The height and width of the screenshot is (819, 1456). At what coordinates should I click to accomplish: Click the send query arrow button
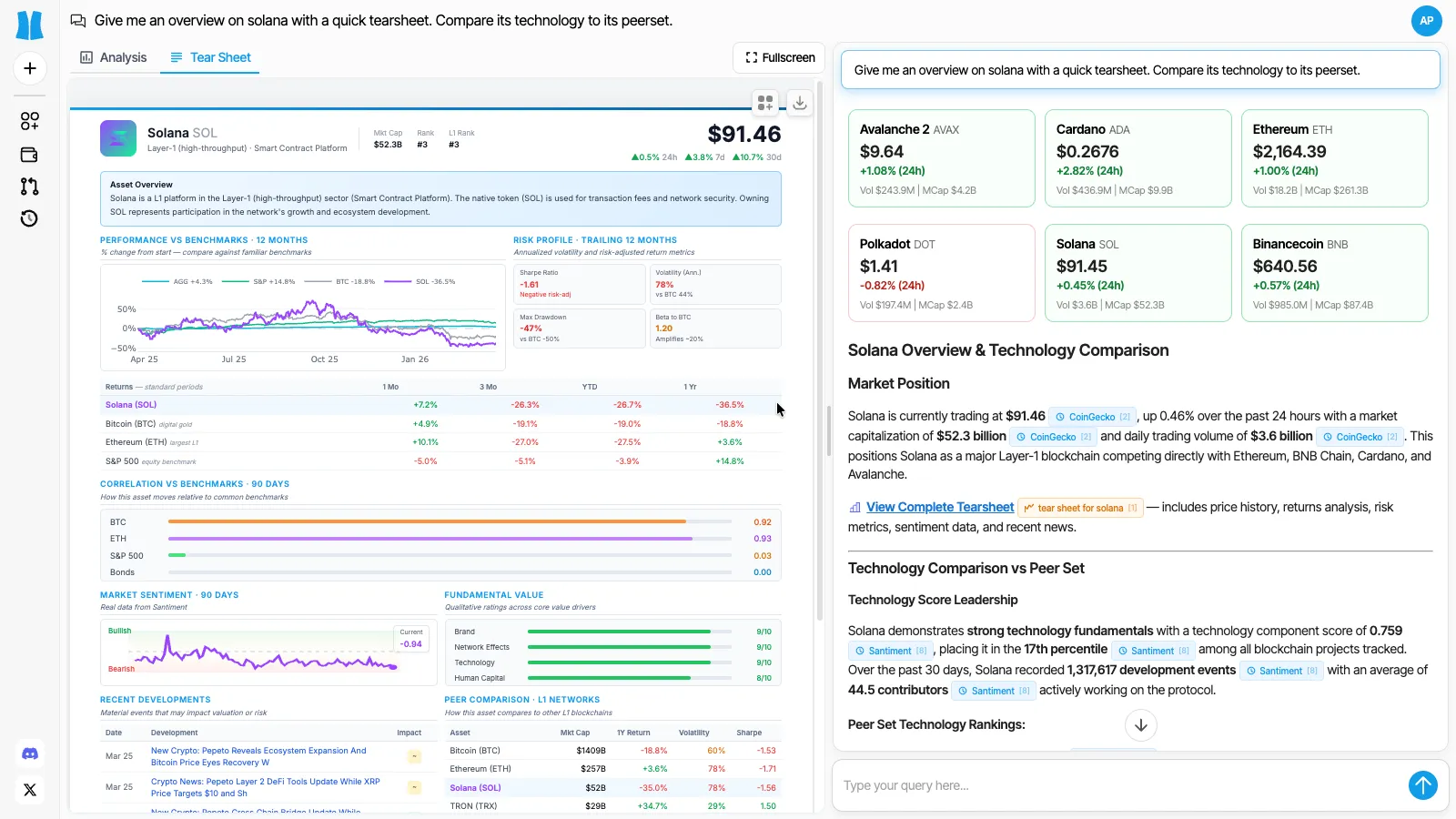click(1422, 784)
